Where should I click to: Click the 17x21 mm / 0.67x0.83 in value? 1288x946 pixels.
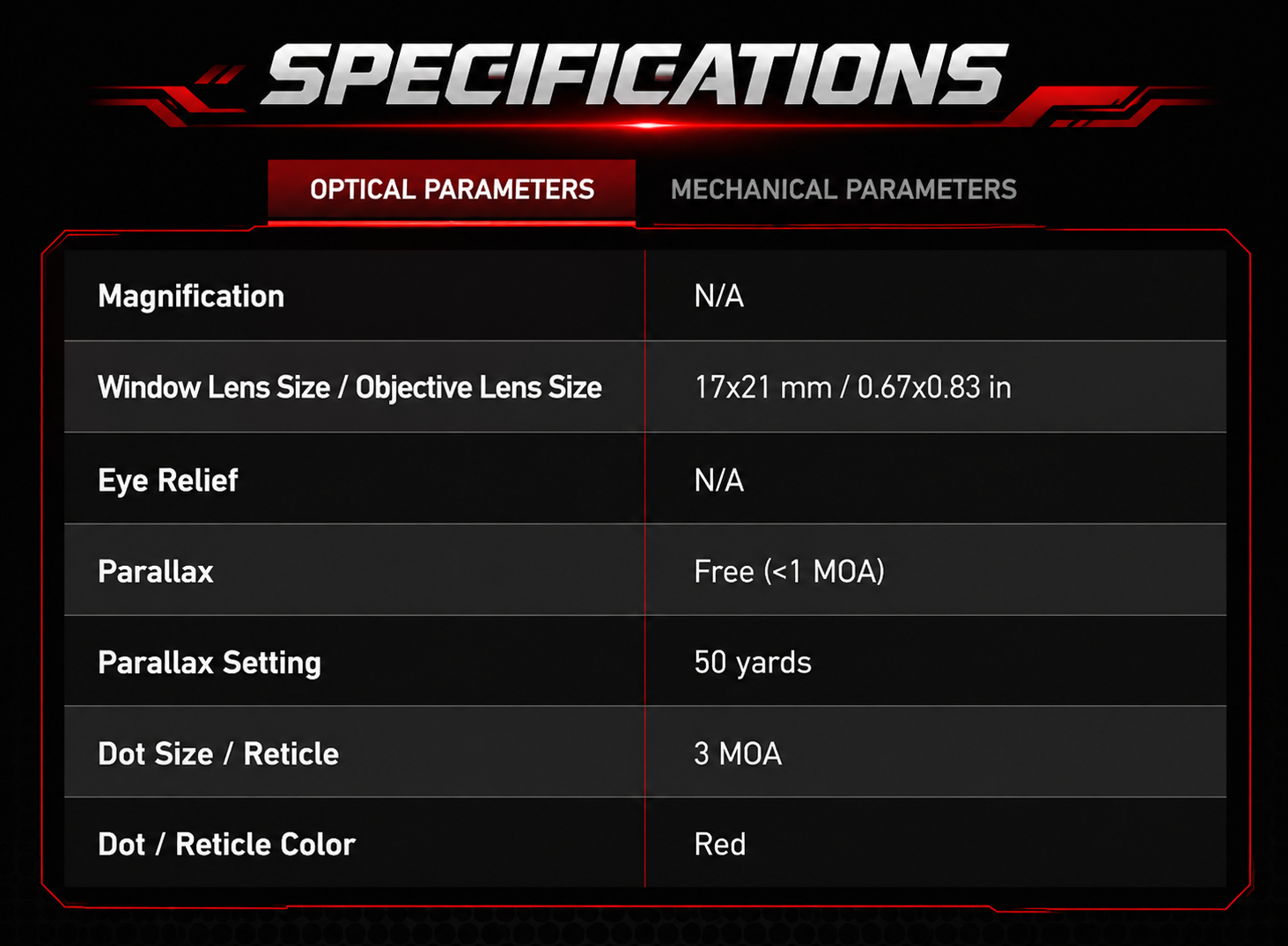(852, 388)
